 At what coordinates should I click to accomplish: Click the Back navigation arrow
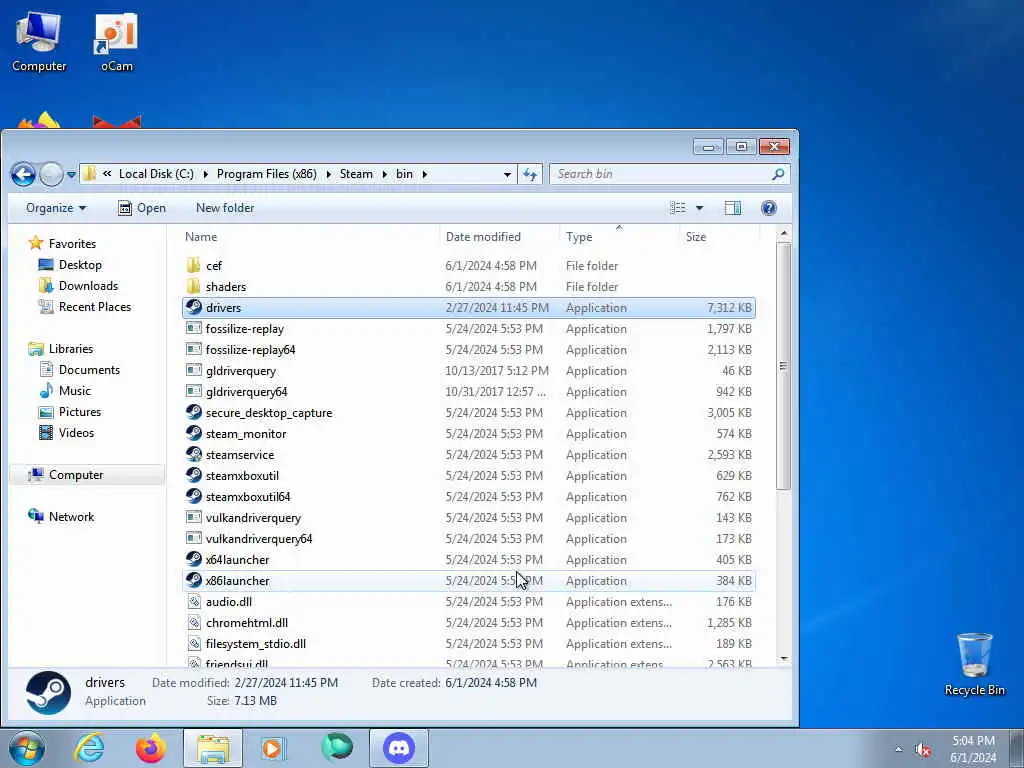(x=23, y=174)
